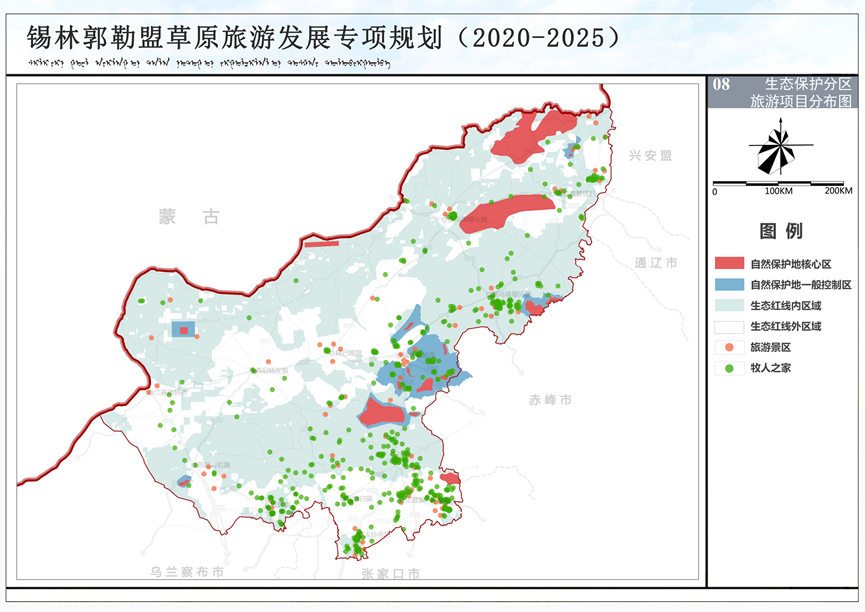Image resolution: width=865 pixels, height=612 pixels.
Task: Click the 赤峰市 region label
Action: tap(550, 399)
